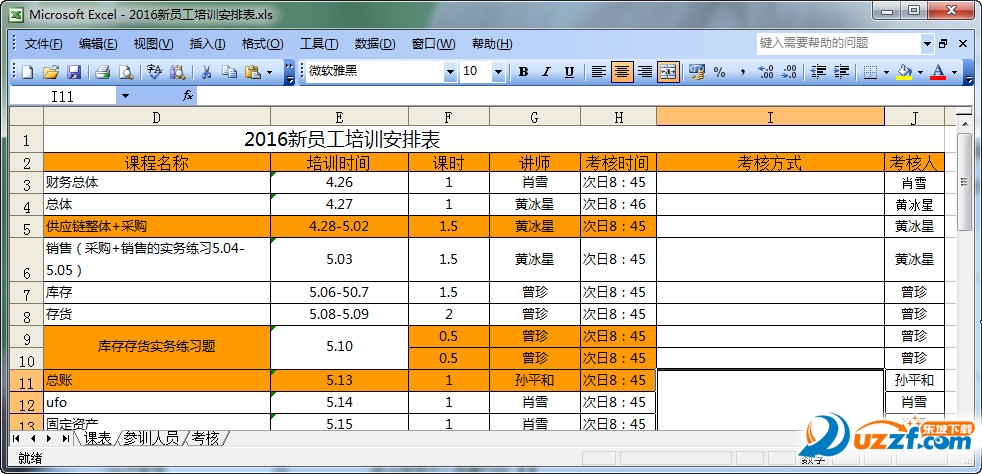Close the workbook with the inner X
Screen dimensions: 982x474
(961, 43)
